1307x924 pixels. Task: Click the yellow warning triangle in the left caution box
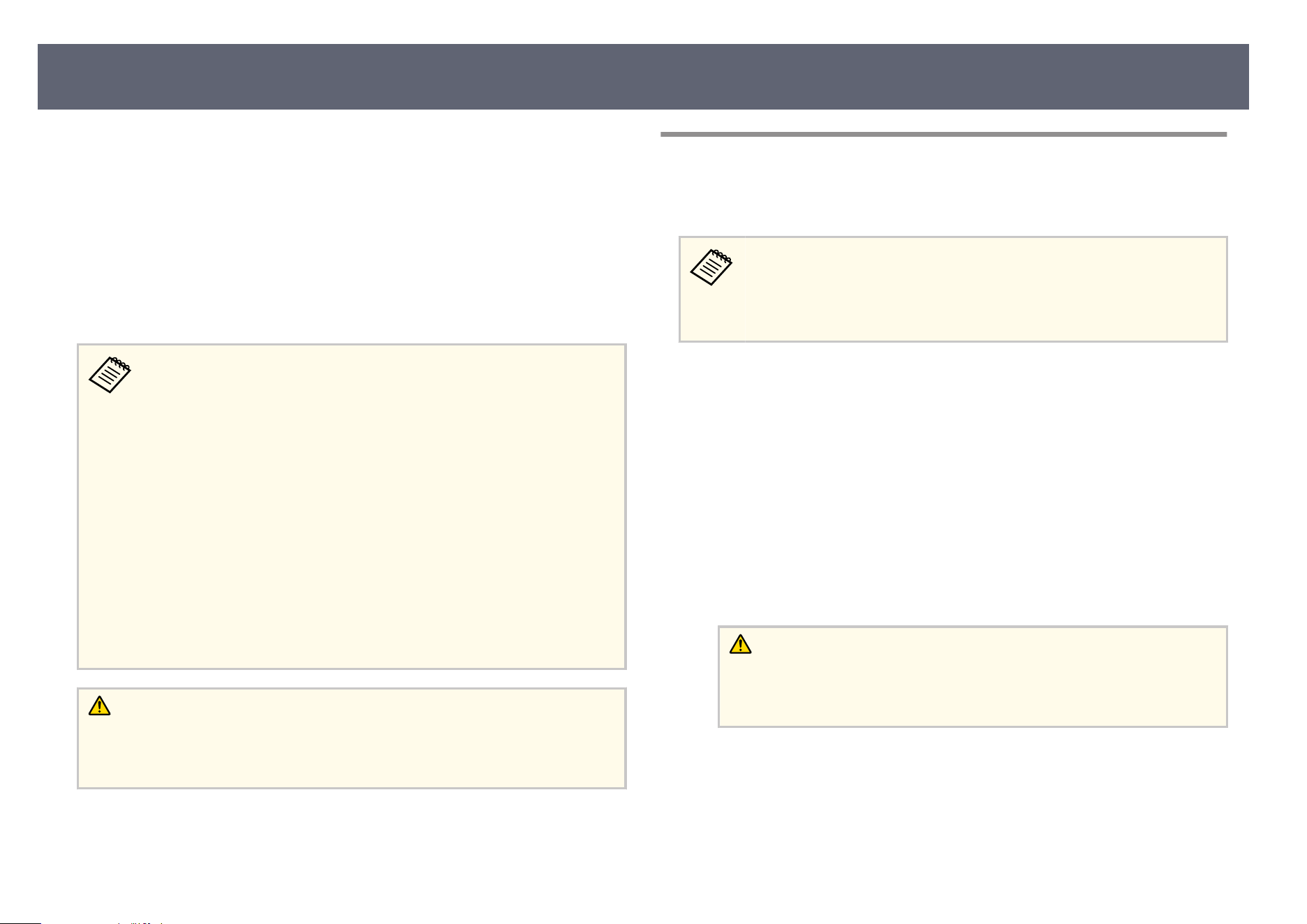(x=100, y=706)
